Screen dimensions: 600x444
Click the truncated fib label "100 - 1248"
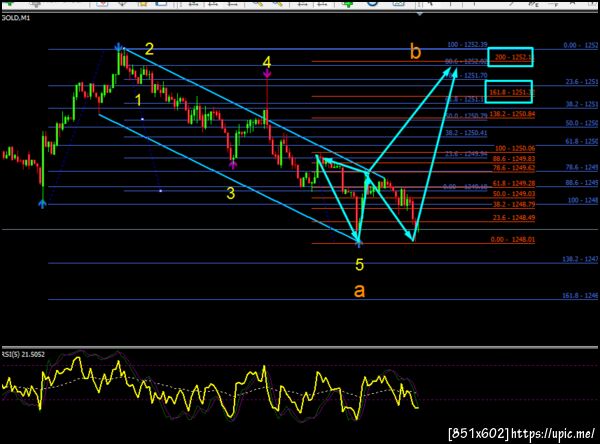(x=583, y=200)
